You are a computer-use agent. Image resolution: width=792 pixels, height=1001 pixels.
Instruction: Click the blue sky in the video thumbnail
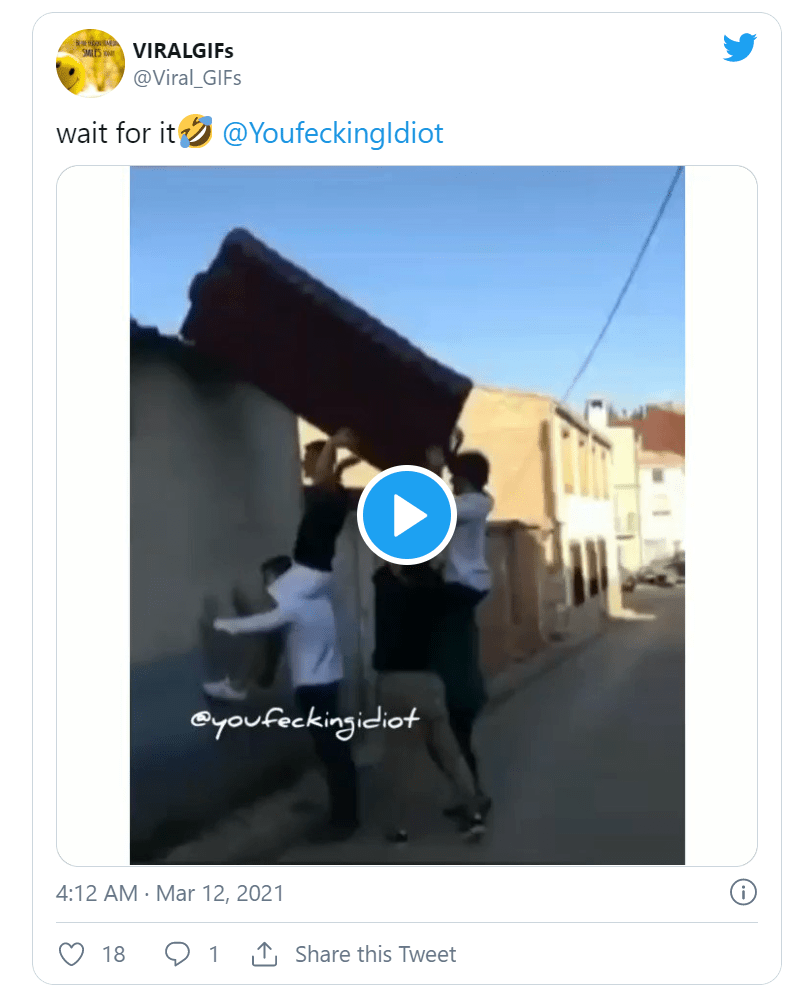tap(450, 250)
